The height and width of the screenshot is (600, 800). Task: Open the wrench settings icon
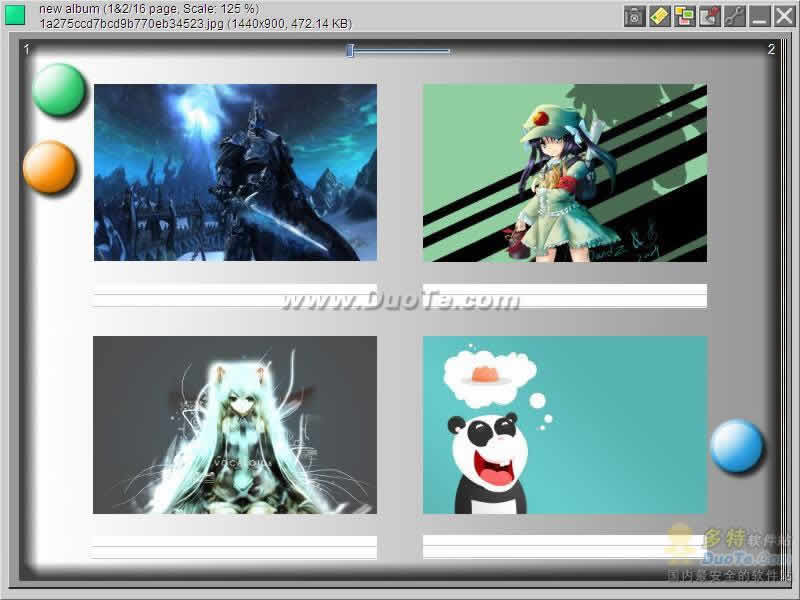click(734, 16)
